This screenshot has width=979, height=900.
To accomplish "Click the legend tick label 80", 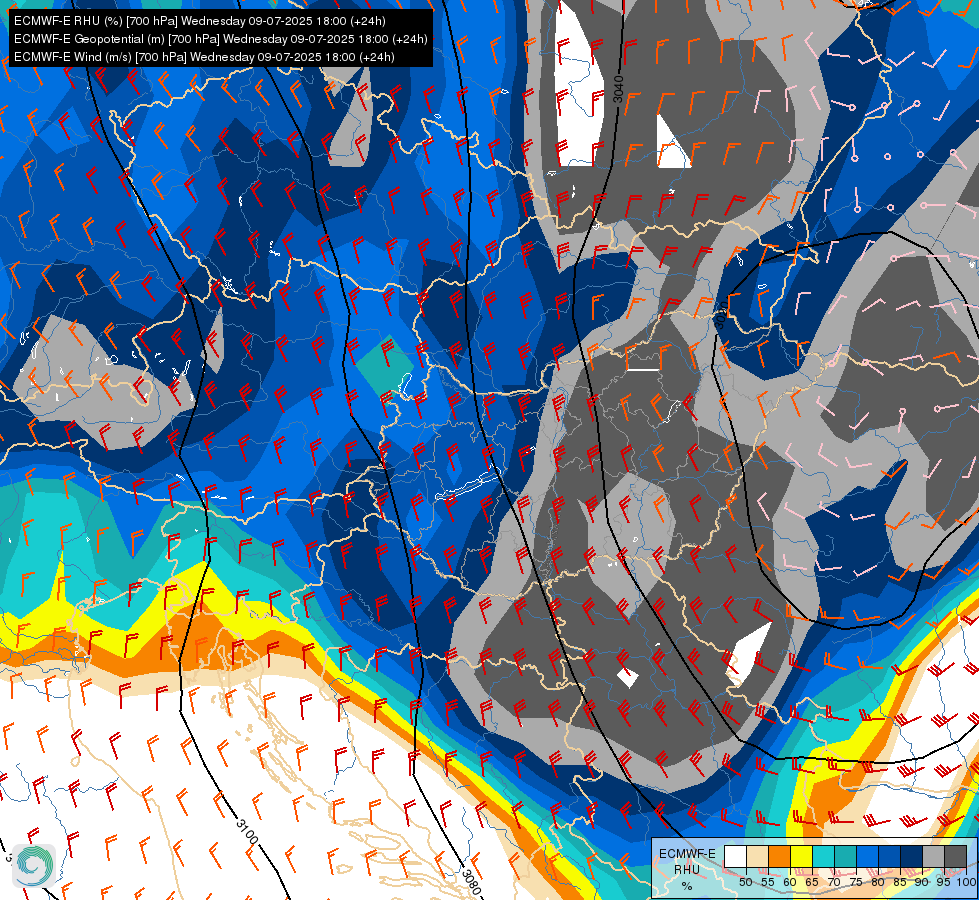I will pos(878,882).
